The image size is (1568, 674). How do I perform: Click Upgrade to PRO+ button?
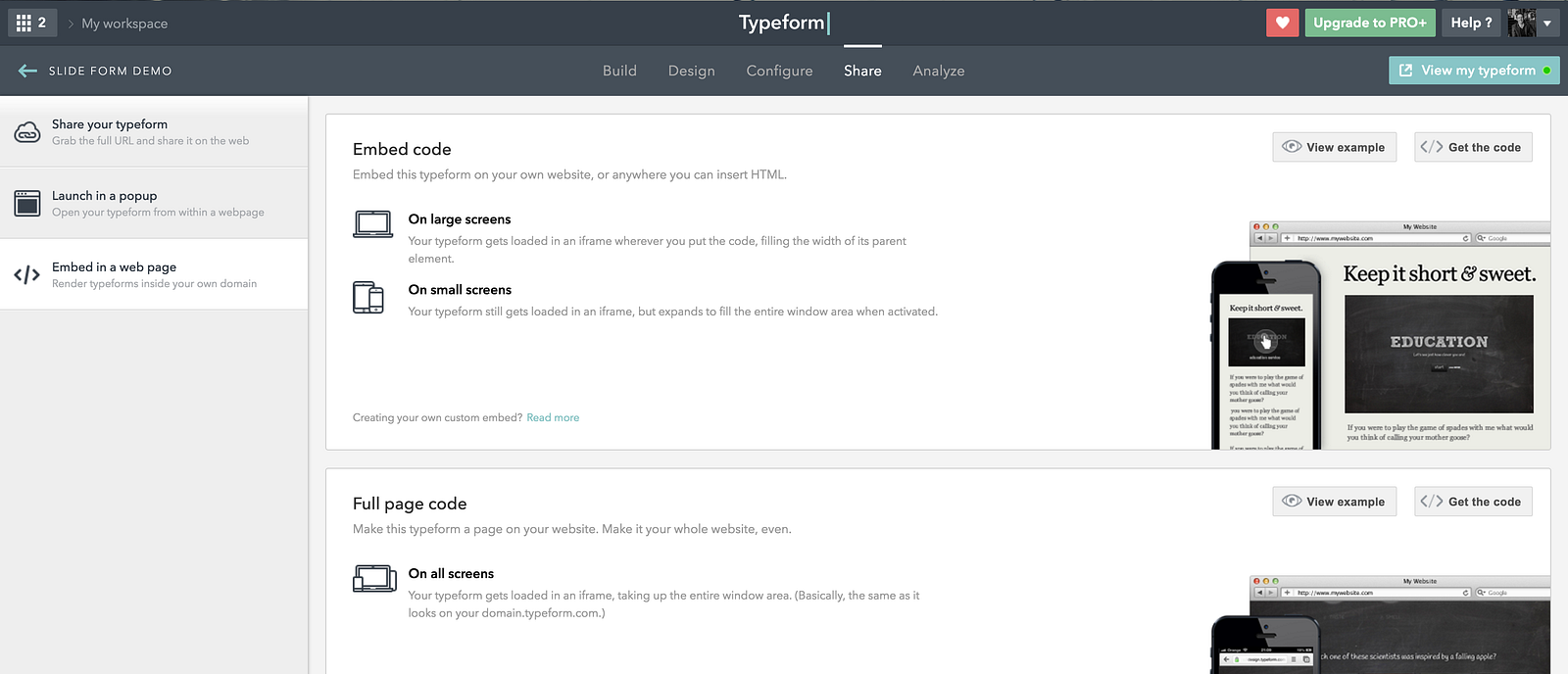tap(1370, 23)
